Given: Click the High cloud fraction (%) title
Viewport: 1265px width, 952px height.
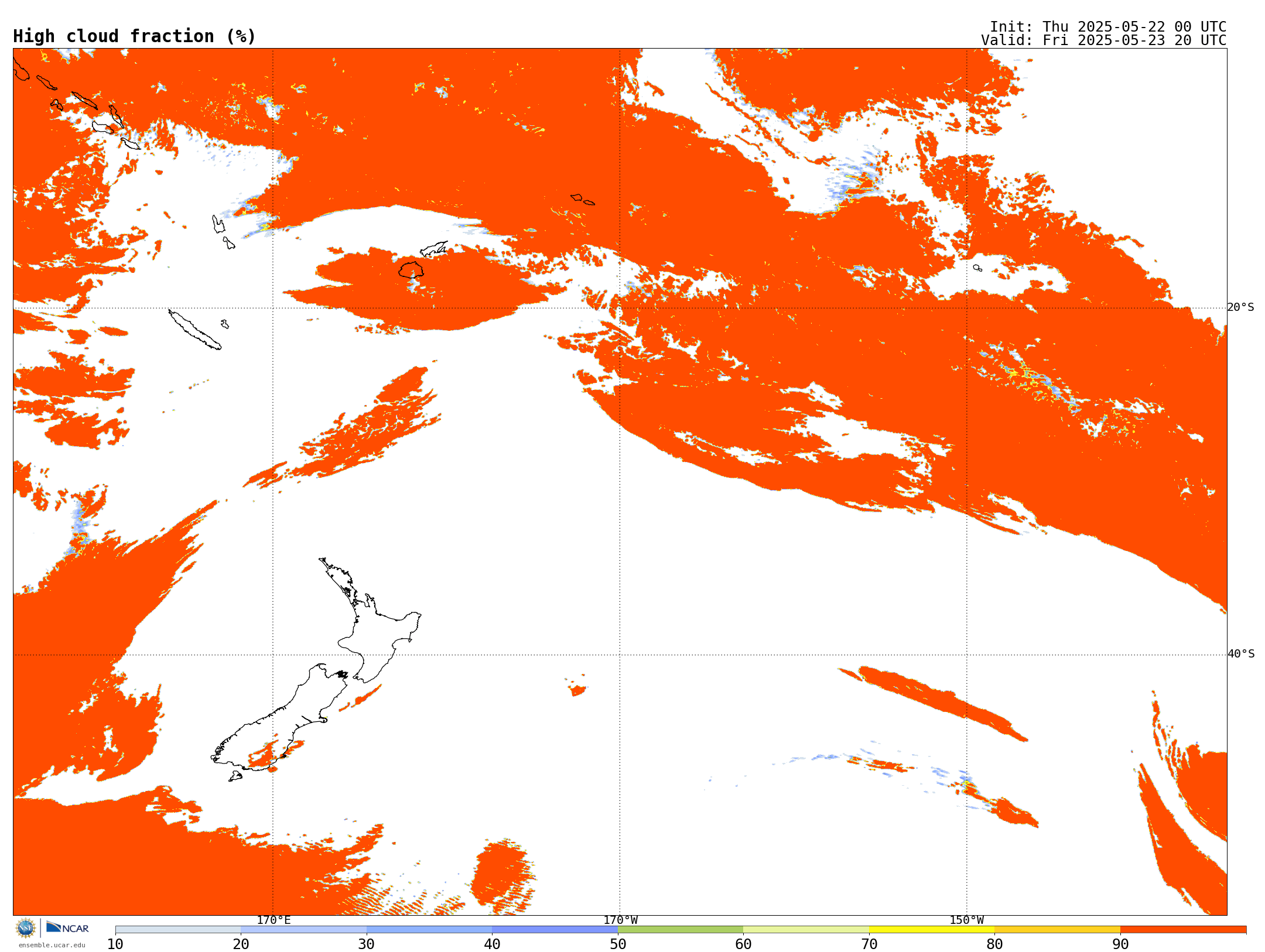Looking at the screenshot, I should (x=134, y=36).
